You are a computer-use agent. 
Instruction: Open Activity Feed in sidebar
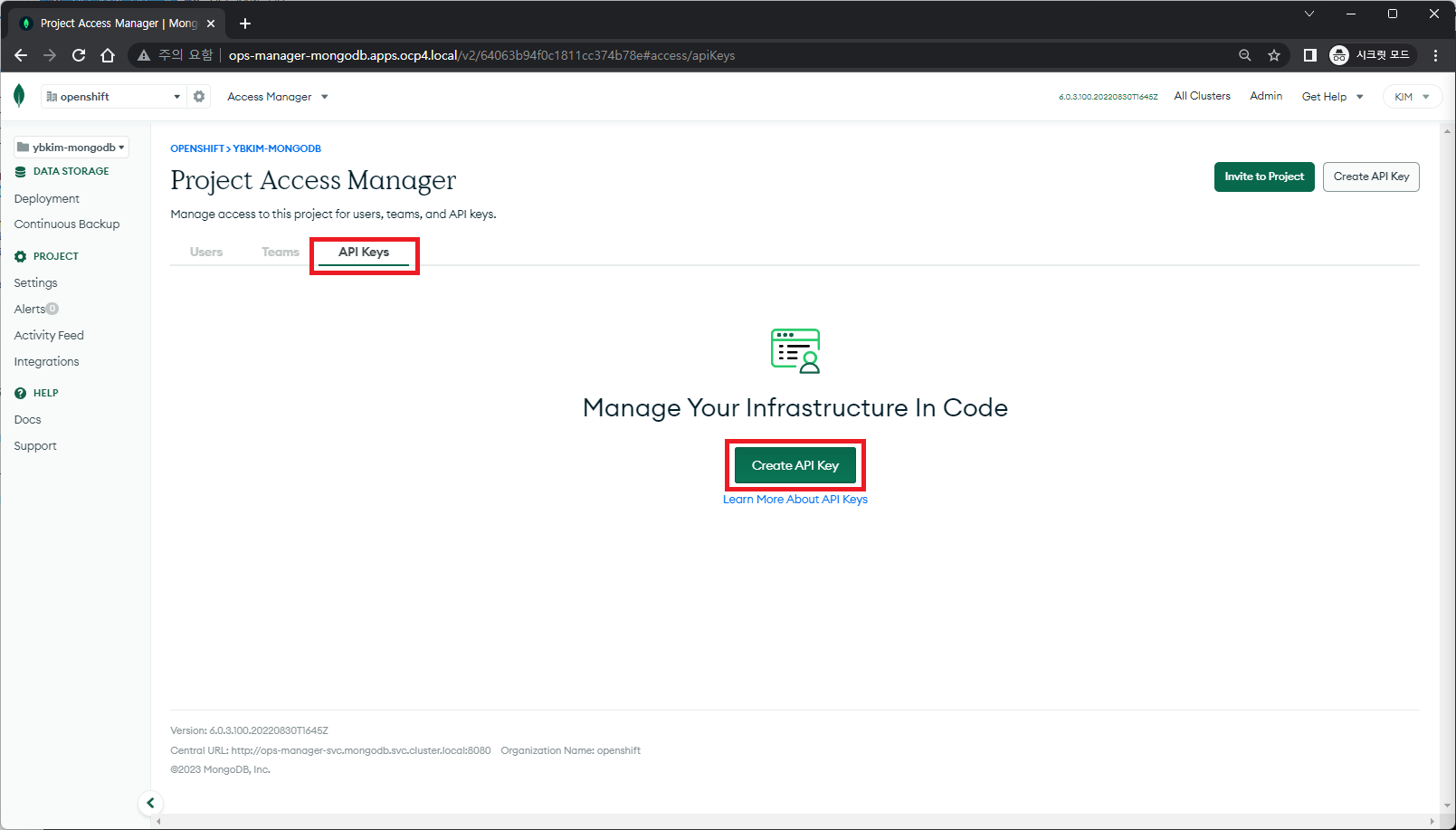pyautogui.click(x=49, y=335)
